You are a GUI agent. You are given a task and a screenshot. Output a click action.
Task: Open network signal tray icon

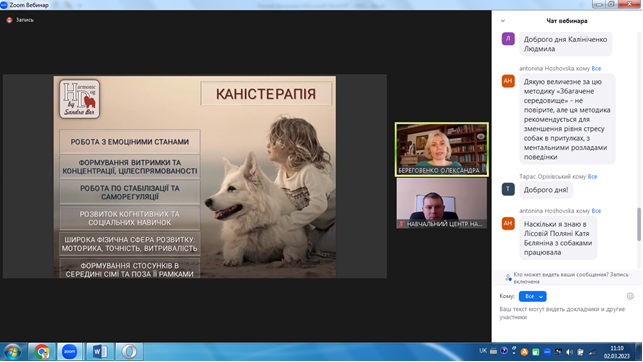coord(592,352)
